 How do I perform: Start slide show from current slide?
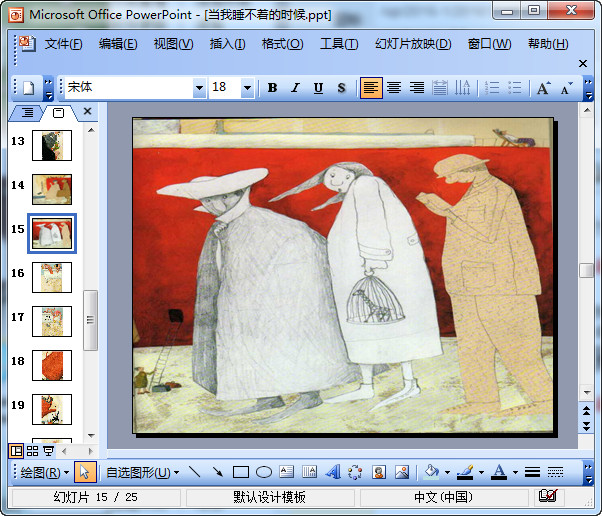[x=48, y=451]
